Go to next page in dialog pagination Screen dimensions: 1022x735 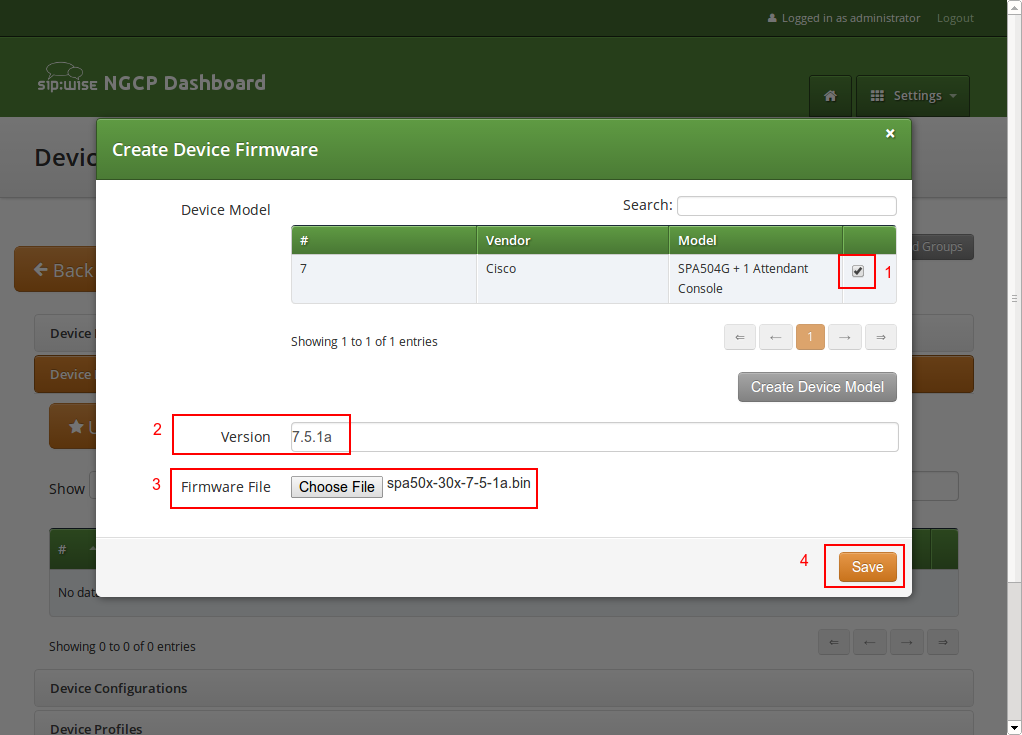pyautogui.click(x=845, y=337)
